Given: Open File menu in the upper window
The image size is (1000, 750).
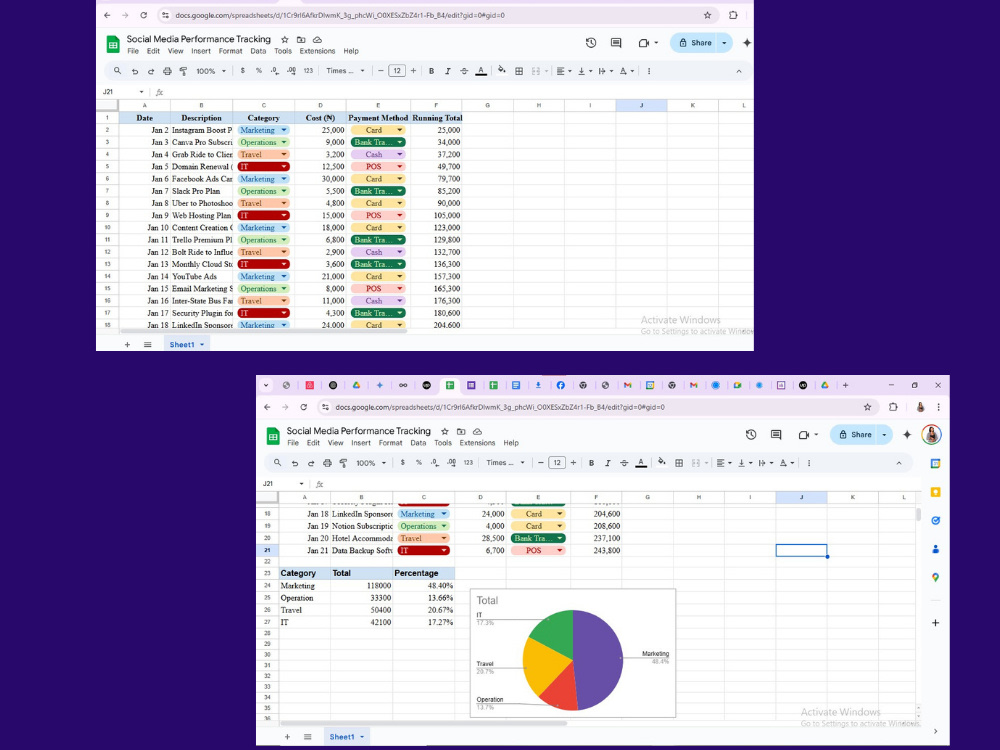Looking at the screenshot, I should (x=133, y=51).
